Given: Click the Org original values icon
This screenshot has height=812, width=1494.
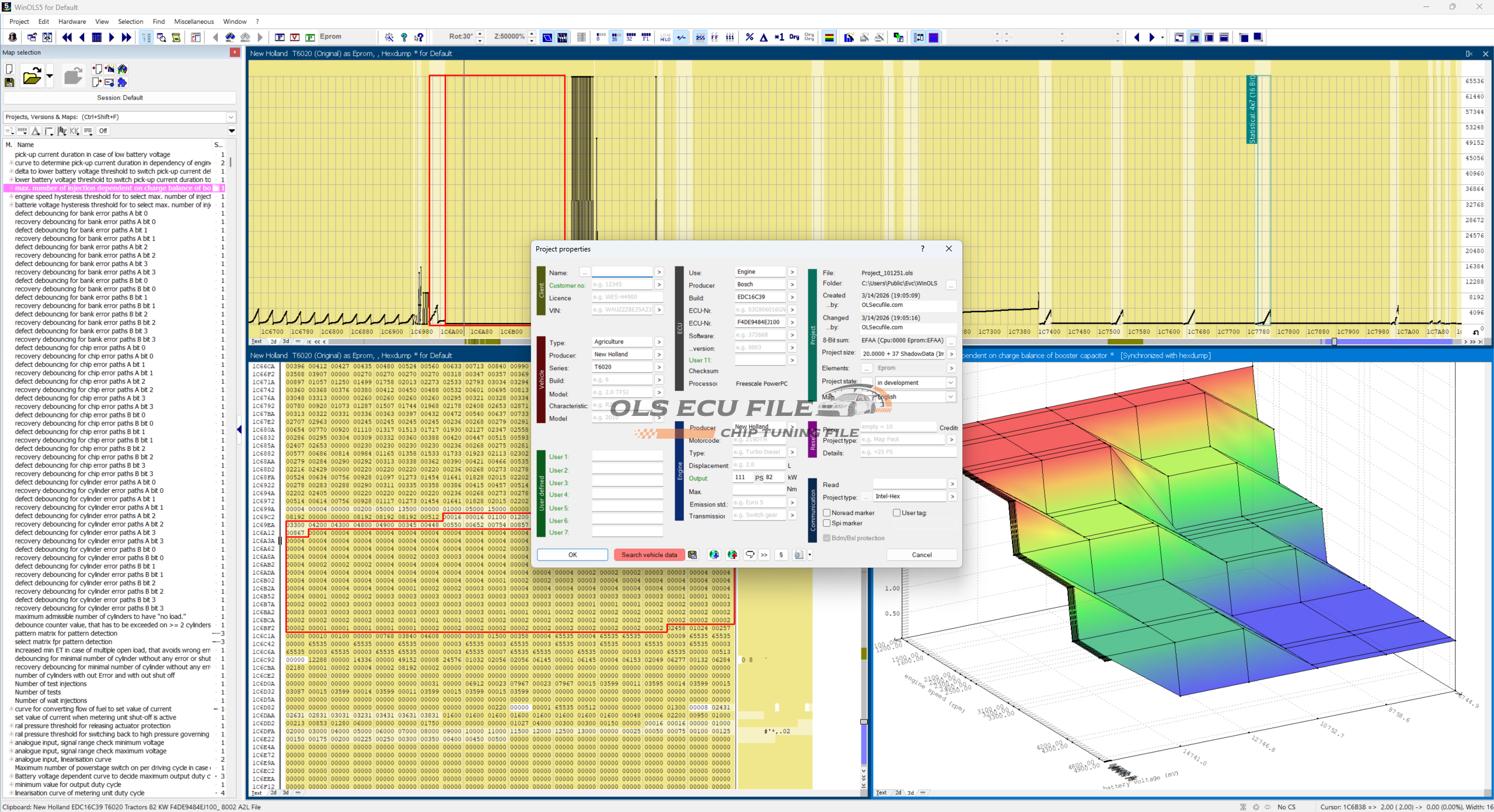Looking at the screenshot, I should pyautogui.click(x=794, y=37).
